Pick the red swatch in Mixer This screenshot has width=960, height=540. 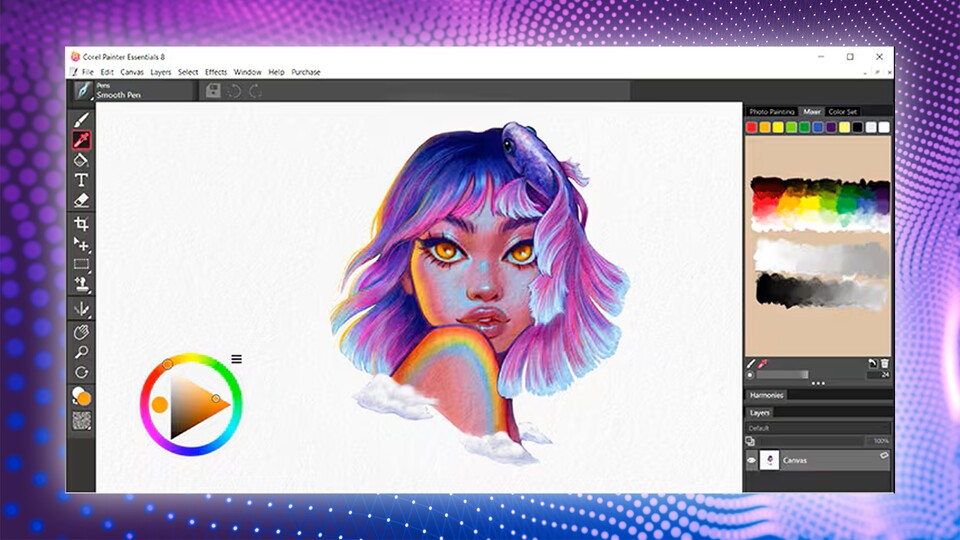pos(752,127)
